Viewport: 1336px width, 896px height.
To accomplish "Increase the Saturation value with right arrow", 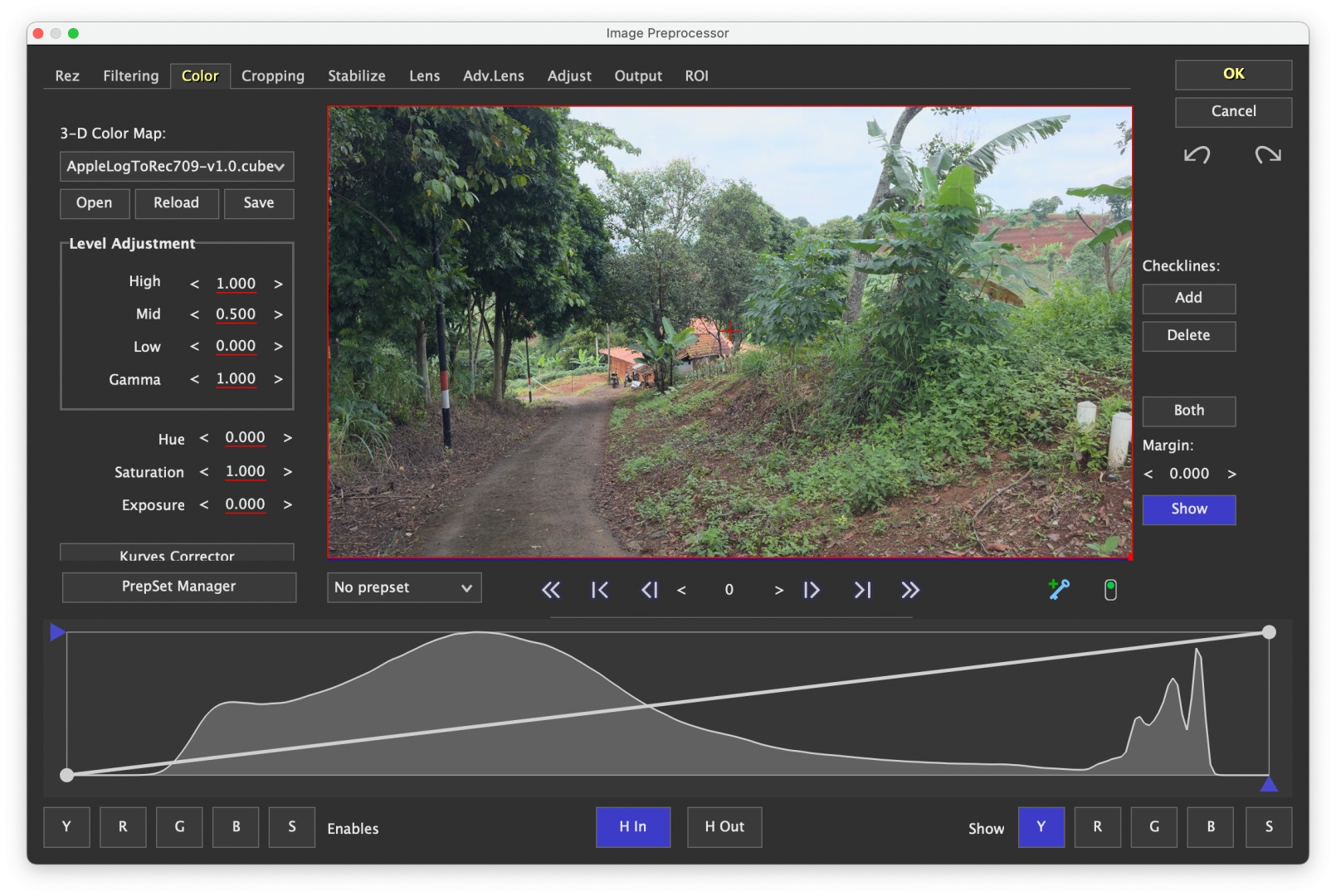I will 288,472.
